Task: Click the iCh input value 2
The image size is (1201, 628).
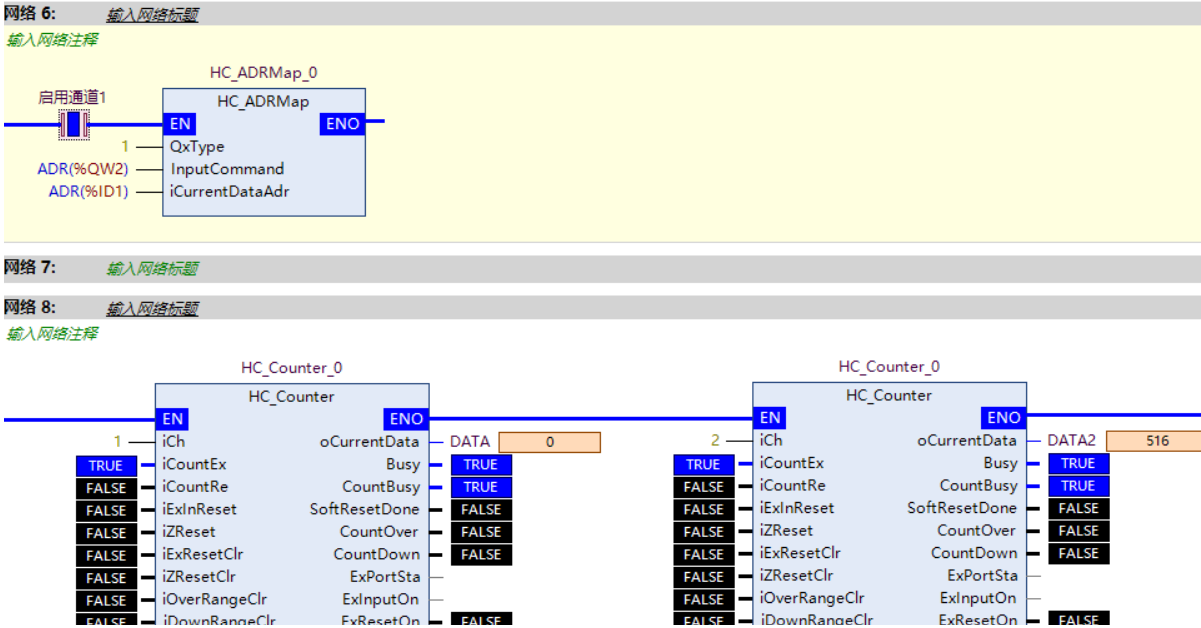Action: coord(715,441)
